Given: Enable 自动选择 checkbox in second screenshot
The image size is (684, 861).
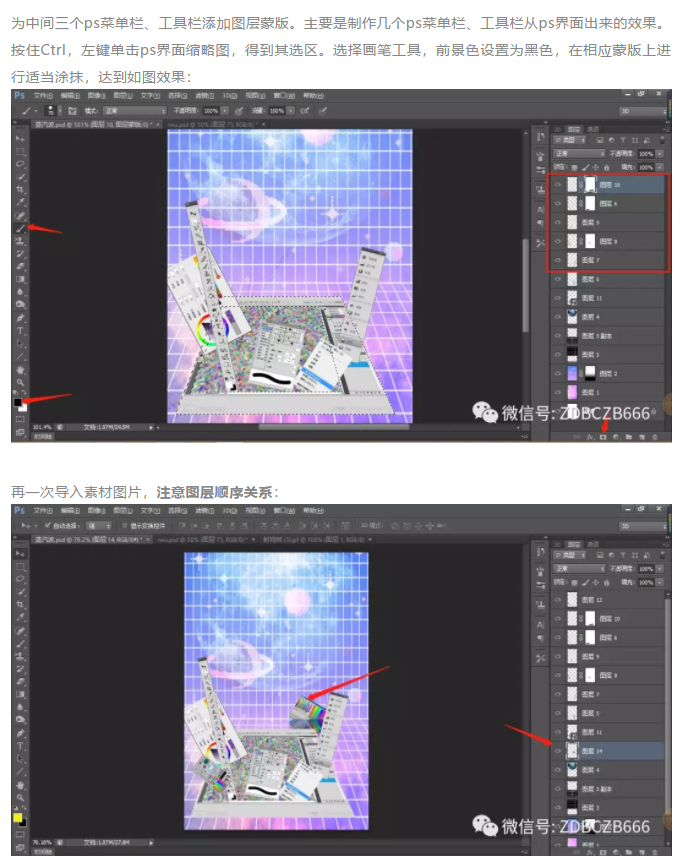Looking at the screenshot, I should coord(48,525).
